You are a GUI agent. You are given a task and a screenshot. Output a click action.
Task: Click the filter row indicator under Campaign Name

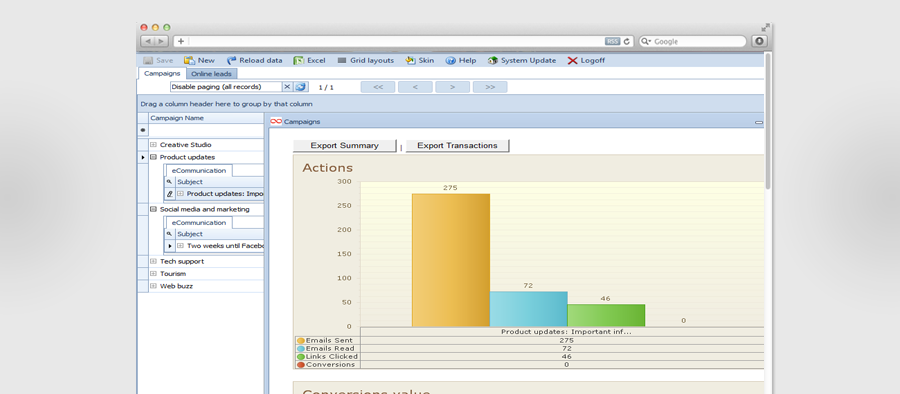point(142,130)
